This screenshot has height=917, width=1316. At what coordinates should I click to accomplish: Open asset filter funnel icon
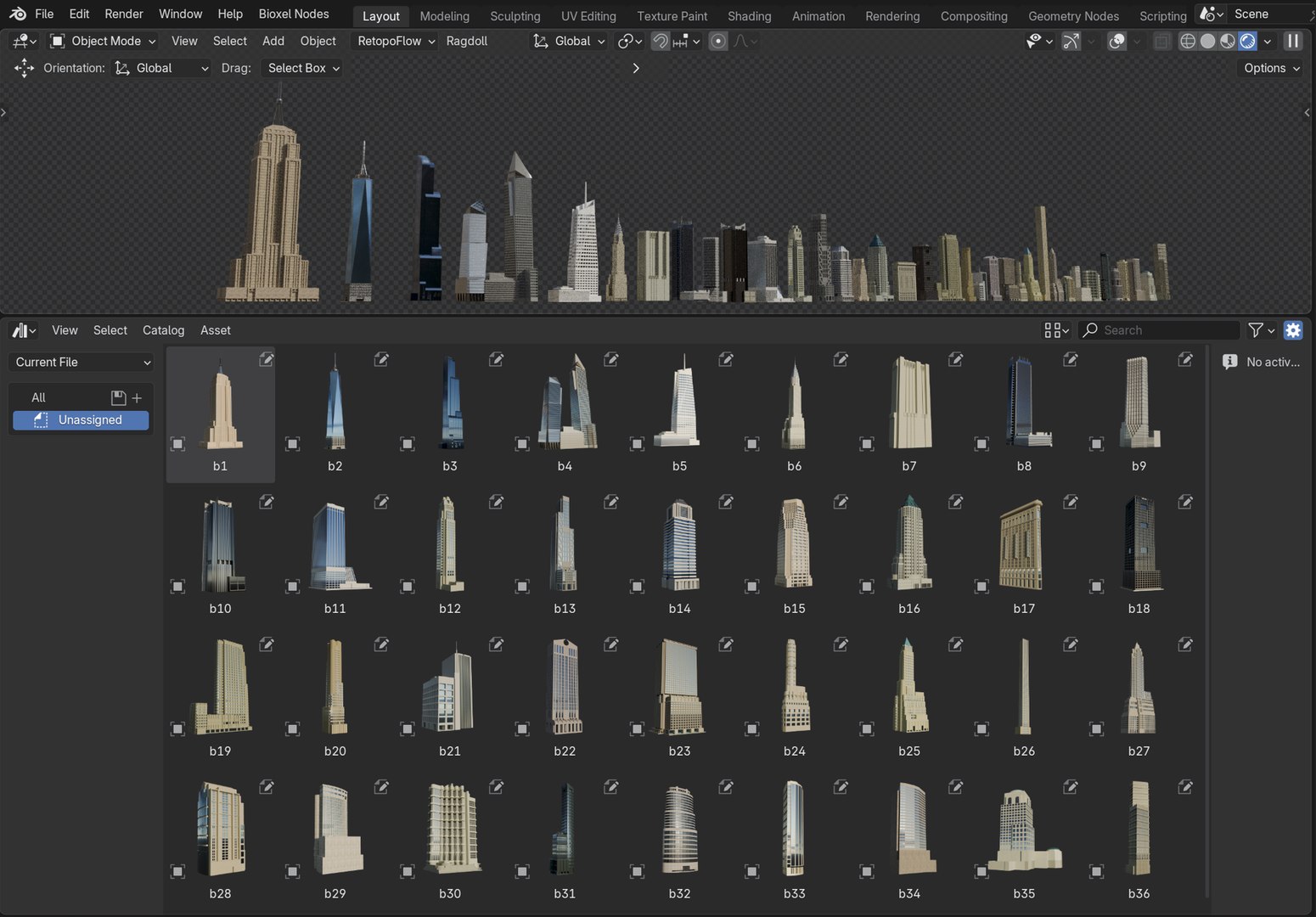(x=1261, y=330)
